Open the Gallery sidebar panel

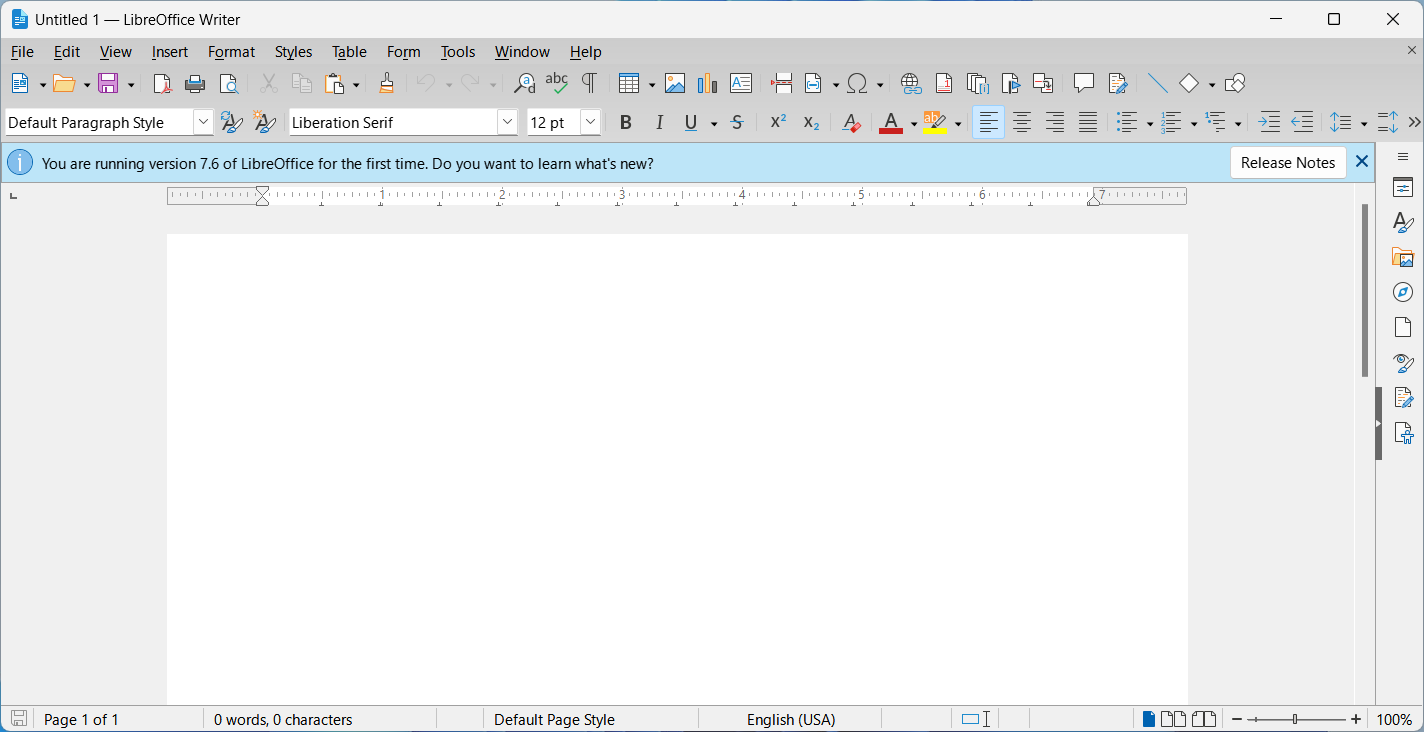[1402, 257]
